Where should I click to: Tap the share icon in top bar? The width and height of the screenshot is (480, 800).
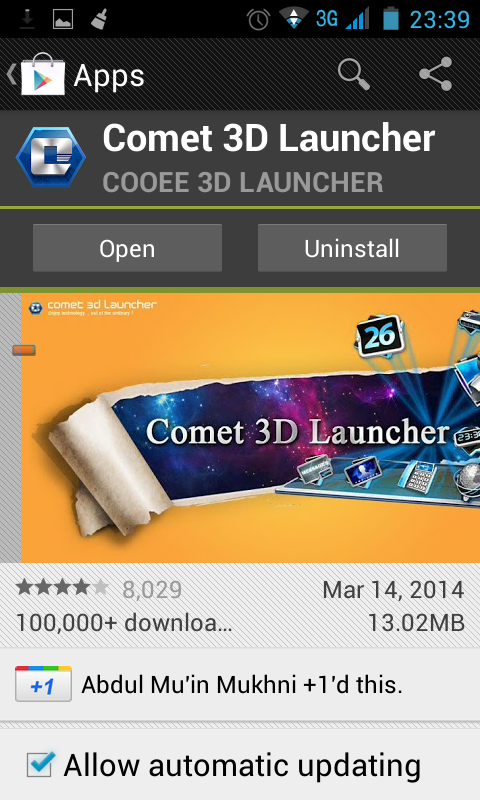pos(436,74)
